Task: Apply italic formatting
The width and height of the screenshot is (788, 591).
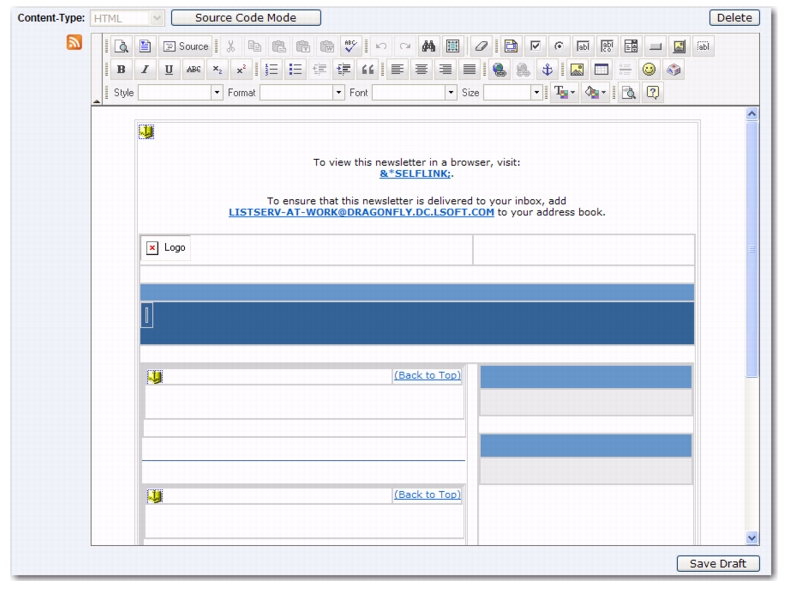Action: 144,71
